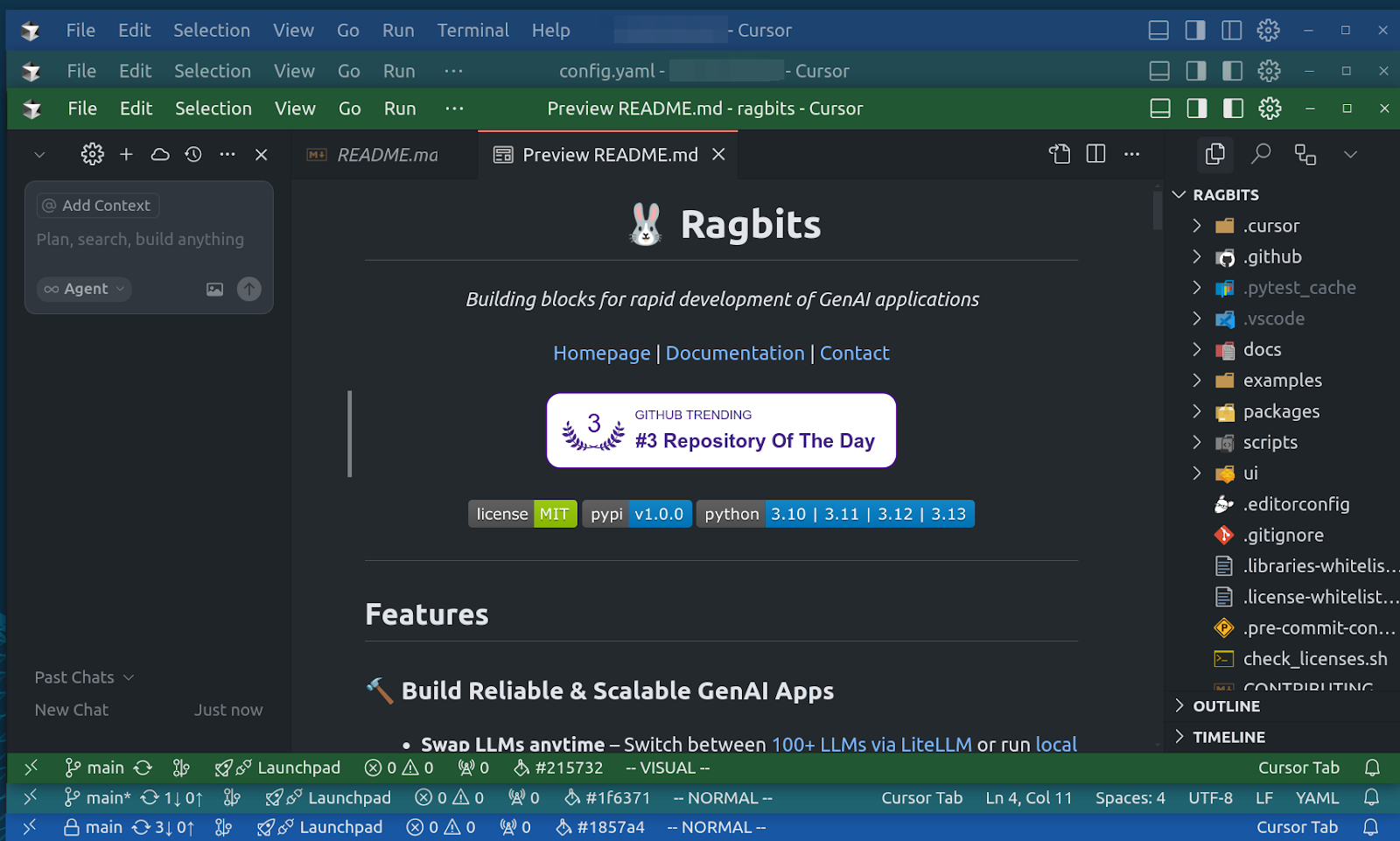
Task: Open the Explorer view icon
Action: pyautogui.click(x=1214, y=155)
